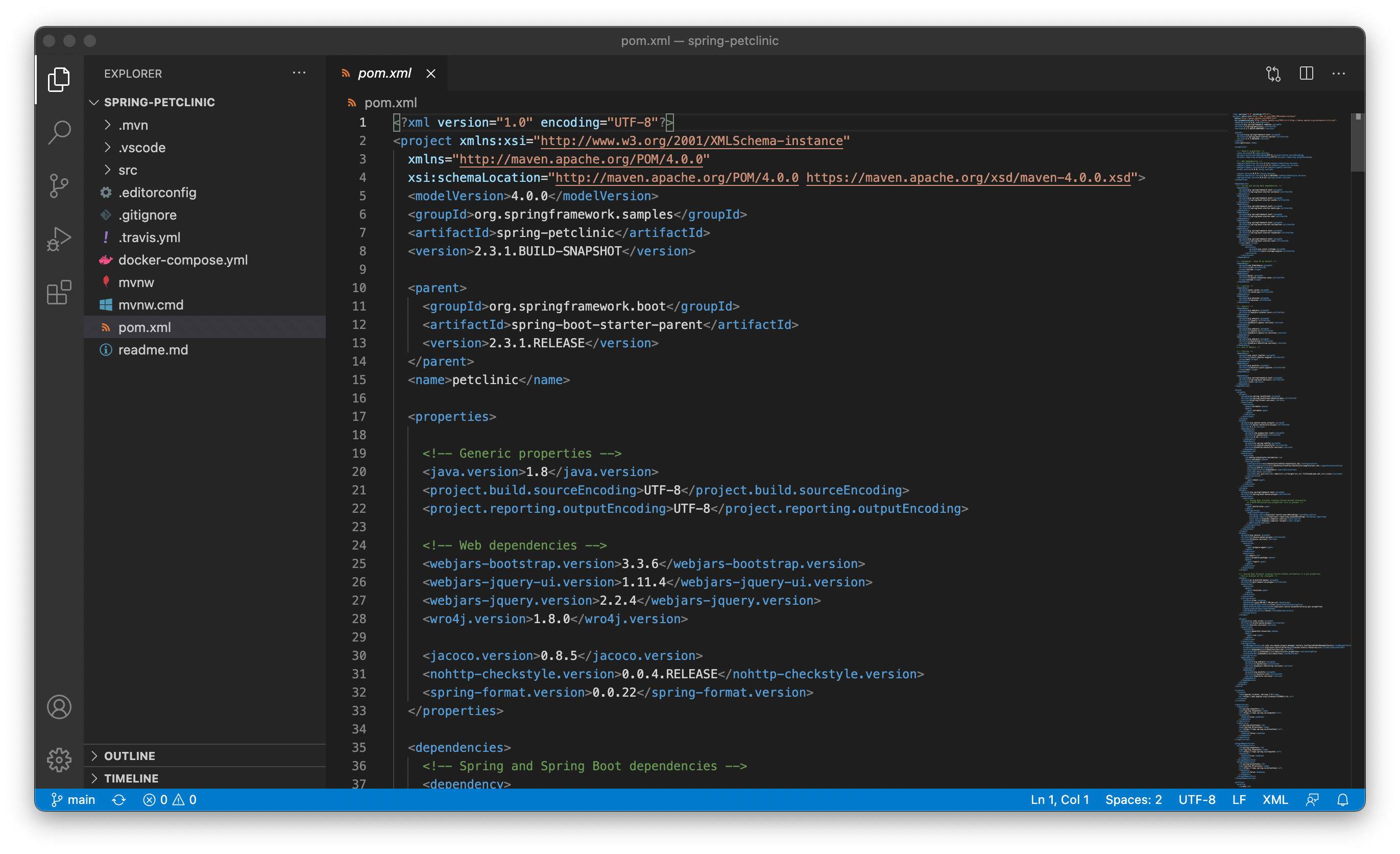Viewport: 1400px width, 854px height.
Task: Open the notifications bell in the status bar
Action: tap(1343, 799)
